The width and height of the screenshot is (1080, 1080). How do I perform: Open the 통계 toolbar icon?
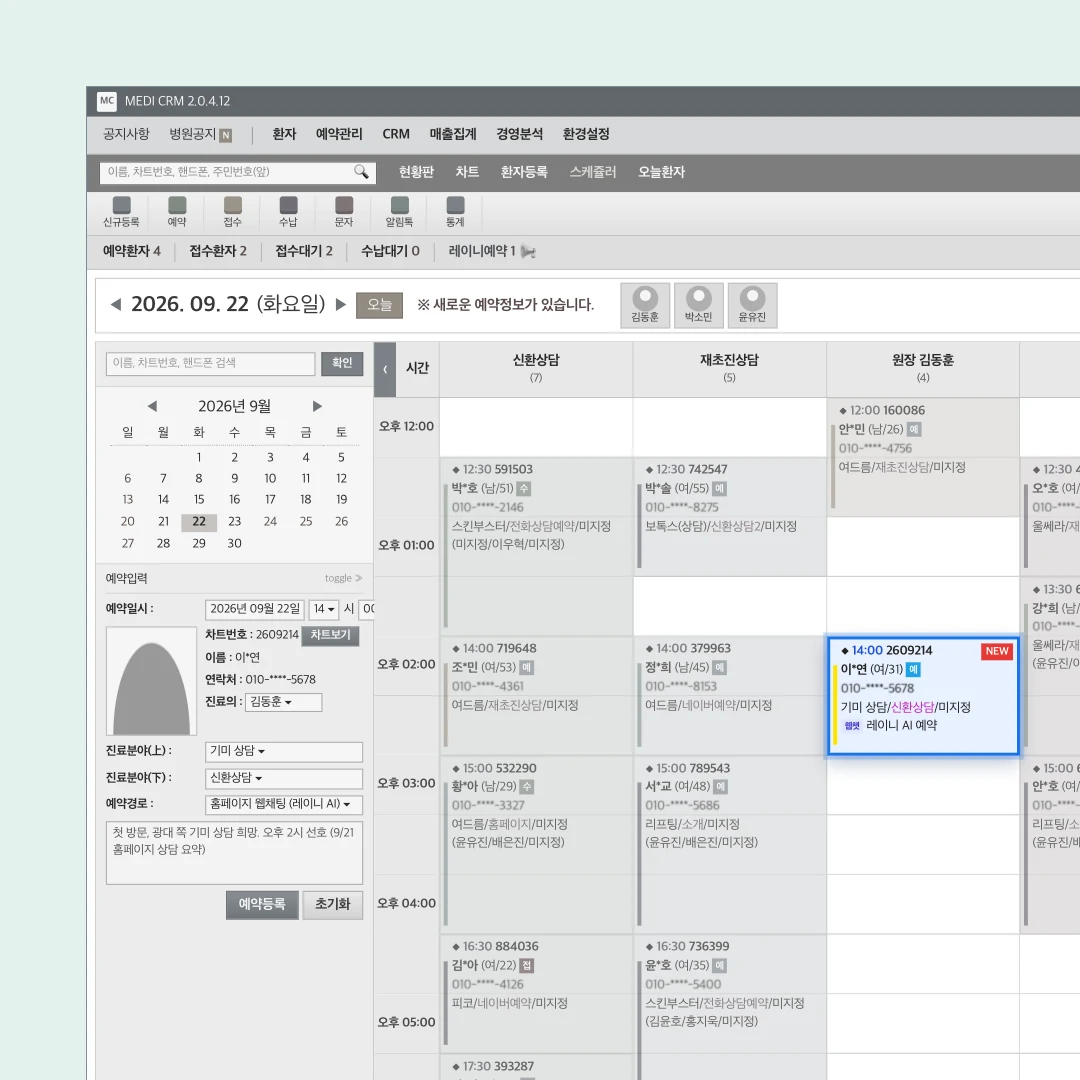(455, 211)
